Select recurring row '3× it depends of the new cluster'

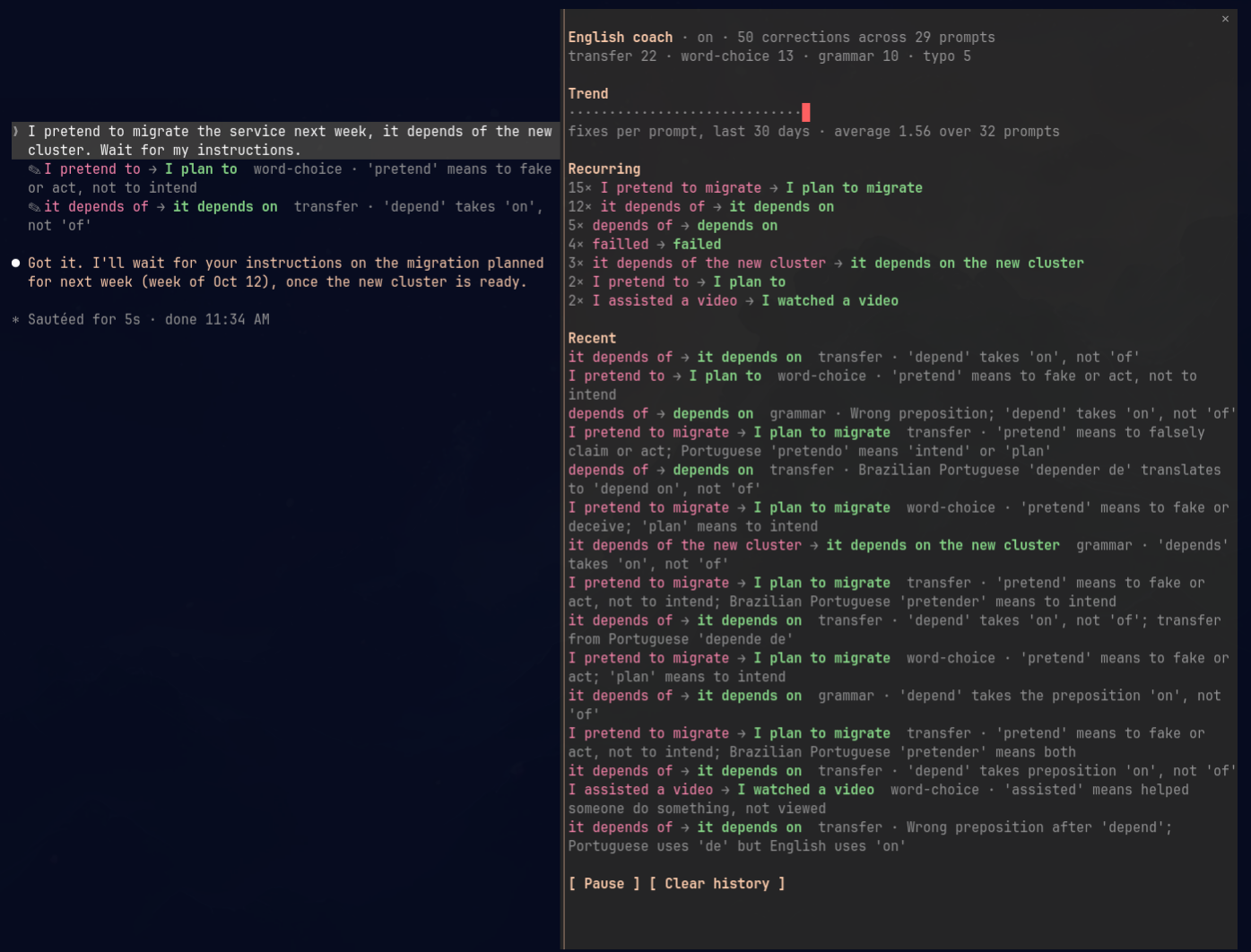click(826, 264)
